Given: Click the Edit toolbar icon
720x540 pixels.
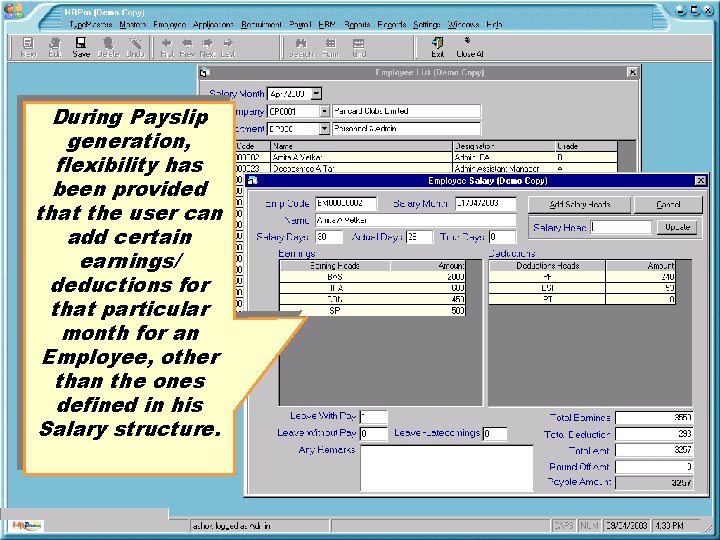Looking at the screenshot, I should [x=55, y=47].
